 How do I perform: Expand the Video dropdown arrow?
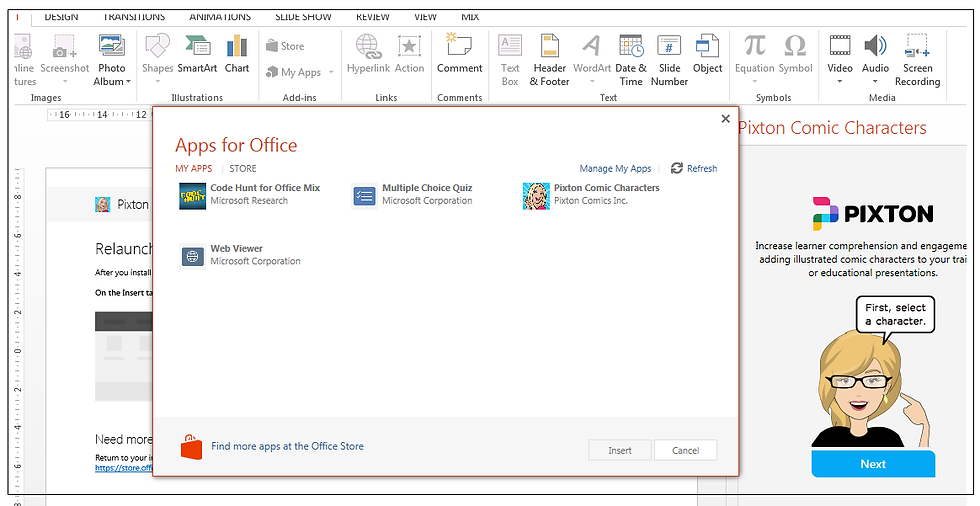tap(840, 82)
